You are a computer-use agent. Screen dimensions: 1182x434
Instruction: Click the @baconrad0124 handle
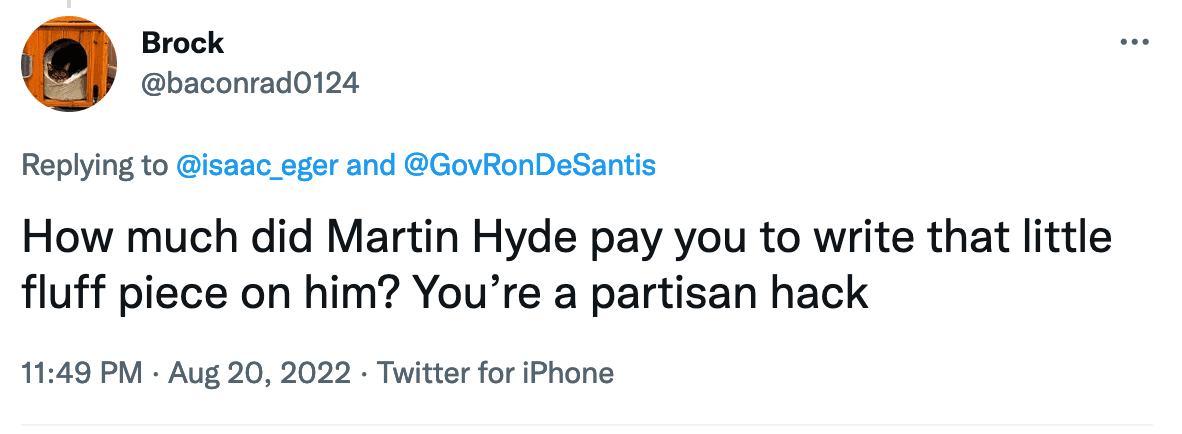point(250,83)
